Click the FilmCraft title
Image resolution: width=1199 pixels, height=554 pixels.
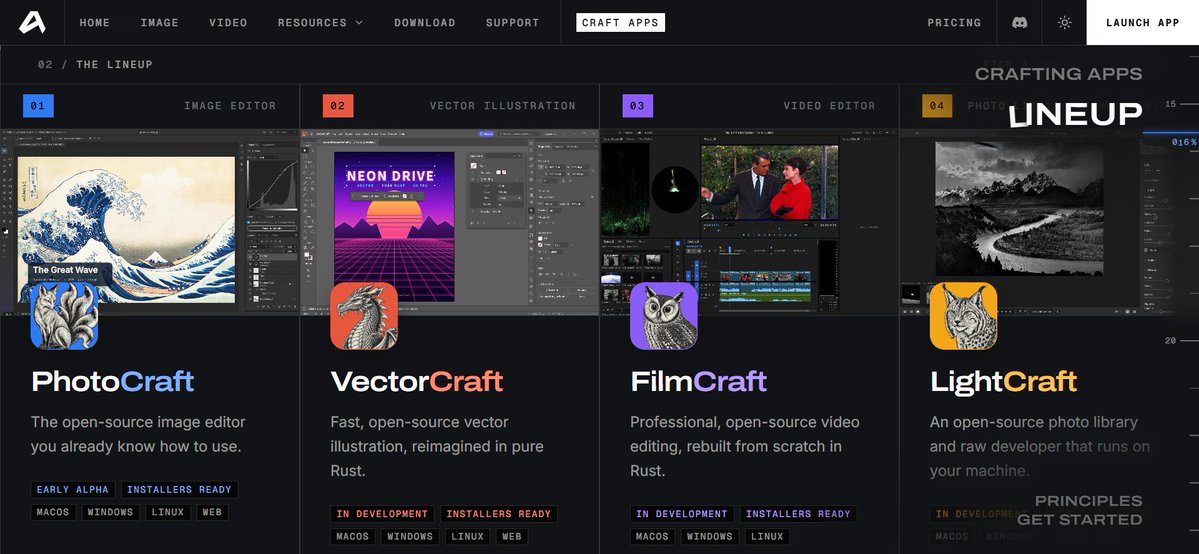[x=698, y=381]
